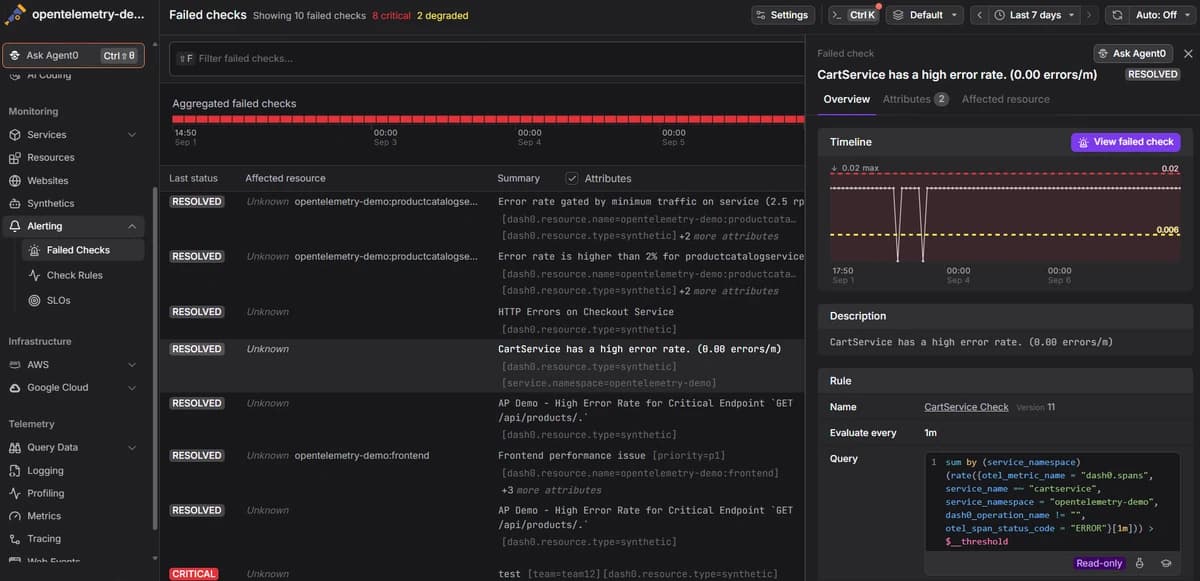Screen dimensions: 1200x581
Task: Expand the Services submenu chevron
Action: (132, 135)
